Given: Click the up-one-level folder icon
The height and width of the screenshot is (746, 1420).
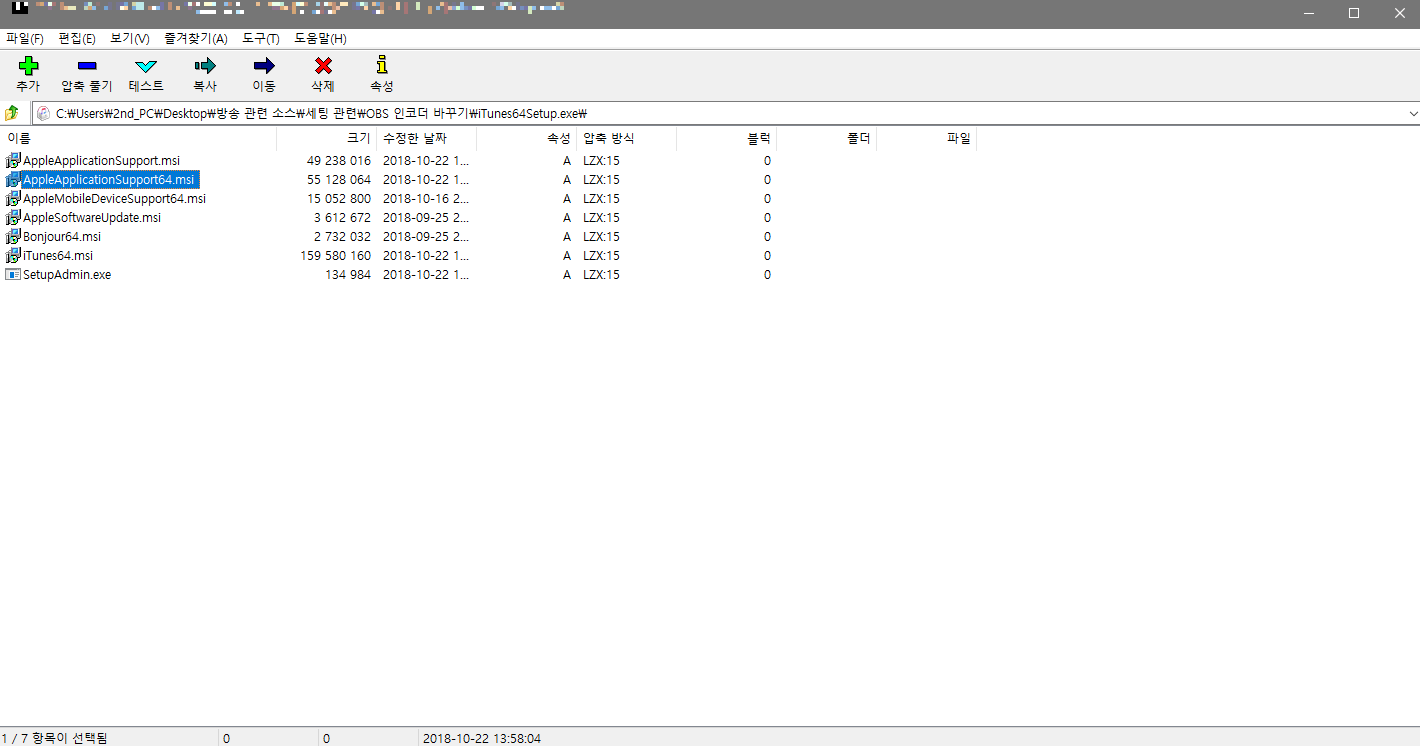Looking at the screenshot, I should click(x=11, y=112).
